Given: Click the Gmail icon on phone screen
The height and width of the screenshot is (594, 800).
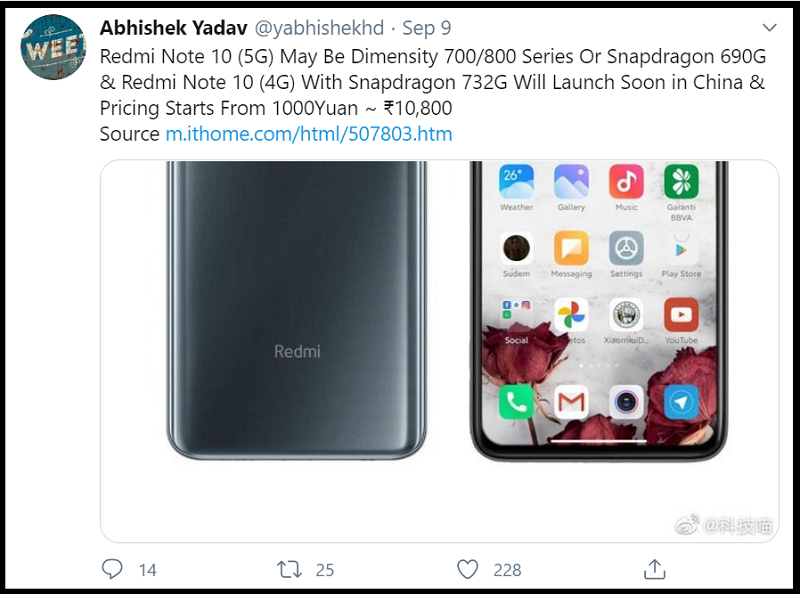Looking at the screenshot, I should pos(571,401).
